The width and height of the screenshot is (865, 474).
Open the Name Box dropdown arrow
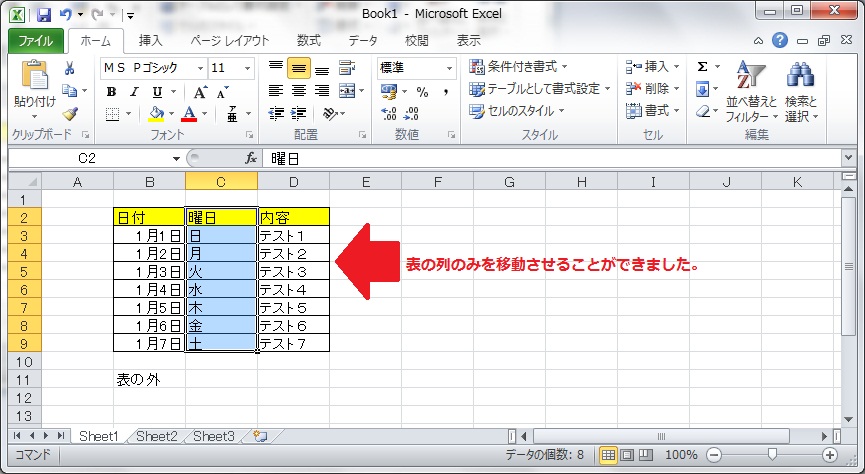(176, 158)
